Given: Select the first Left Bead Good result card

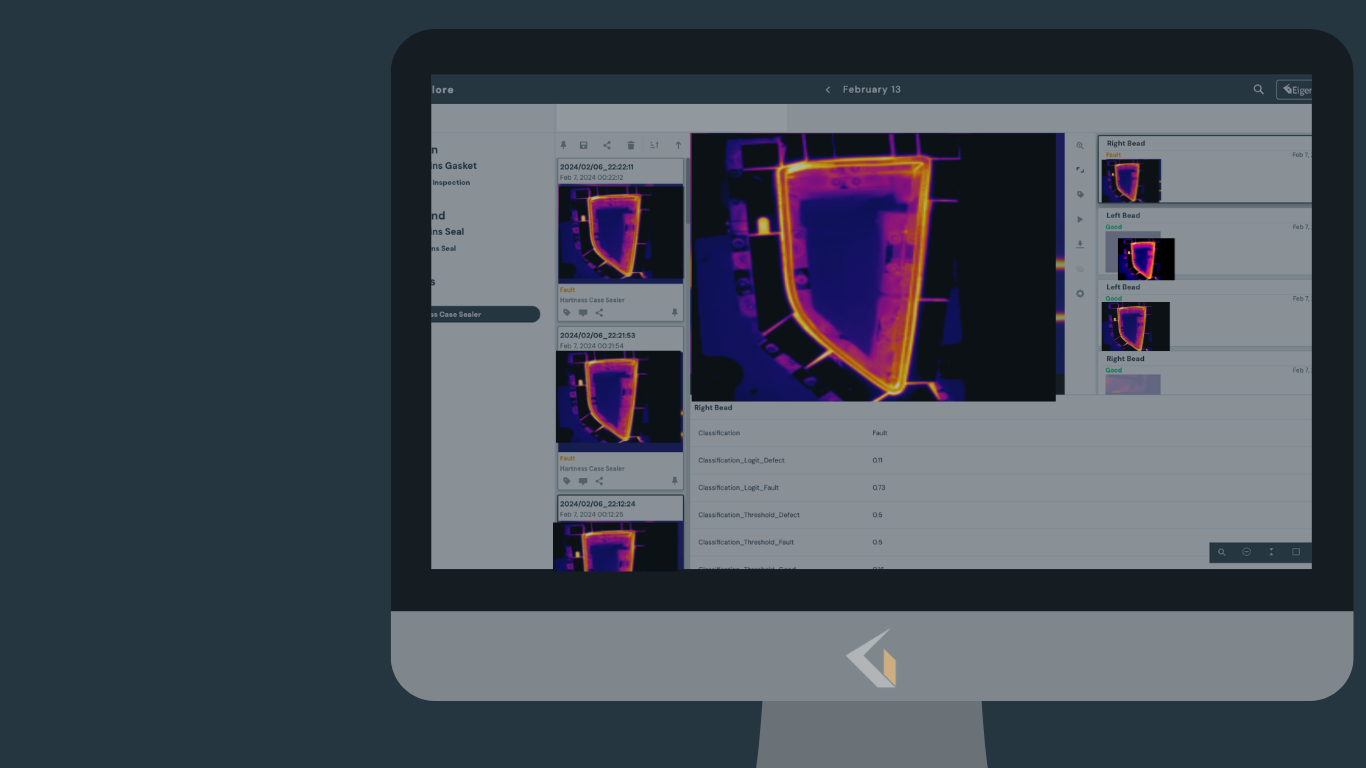Looking at the screenshot, I should (x=1205, y=242).
